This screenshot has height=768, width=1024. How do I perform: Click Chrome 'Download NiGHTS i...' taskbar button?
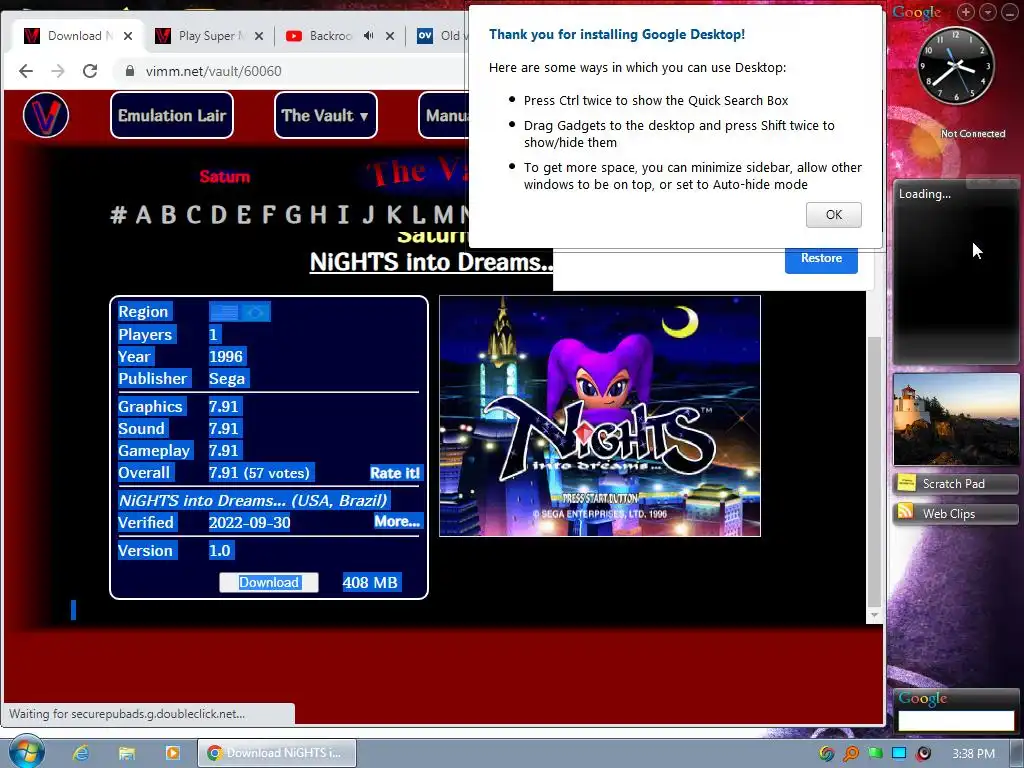277,753
